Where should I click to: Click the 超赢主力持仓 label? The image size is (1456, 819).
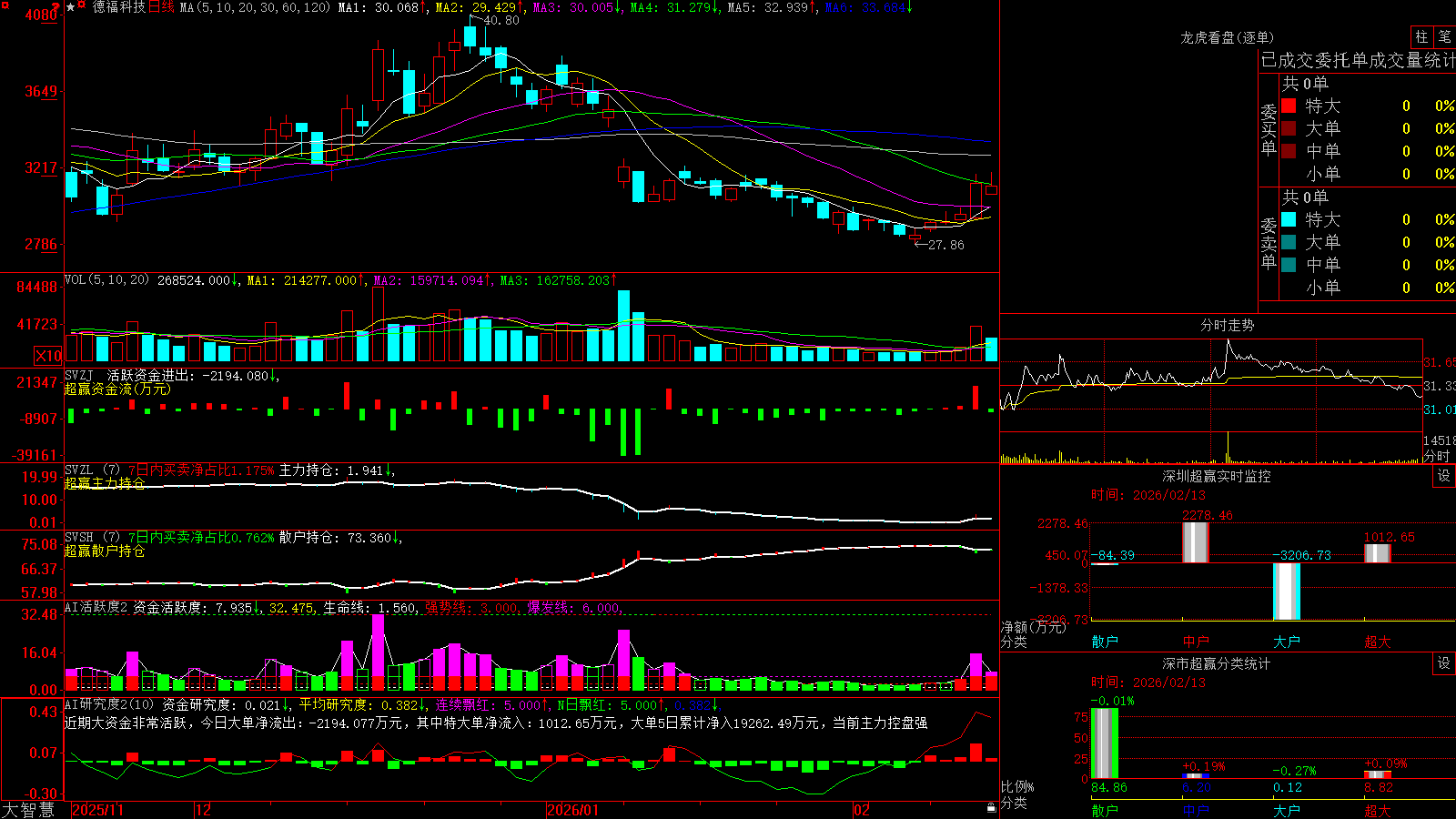point(105,483)
